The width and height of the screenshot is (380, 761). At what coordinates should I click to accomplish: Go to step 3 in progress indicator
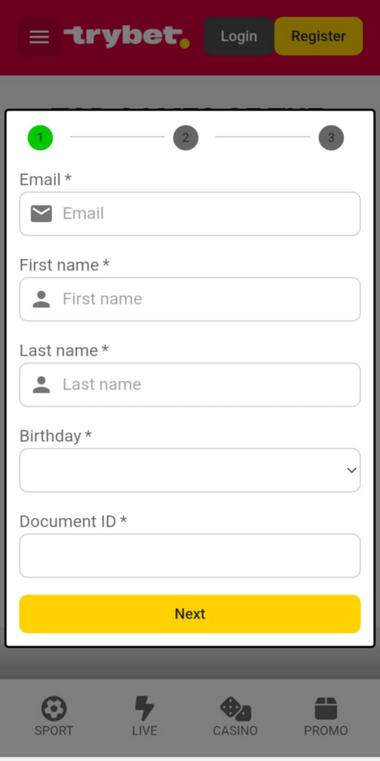click(331, 137)
